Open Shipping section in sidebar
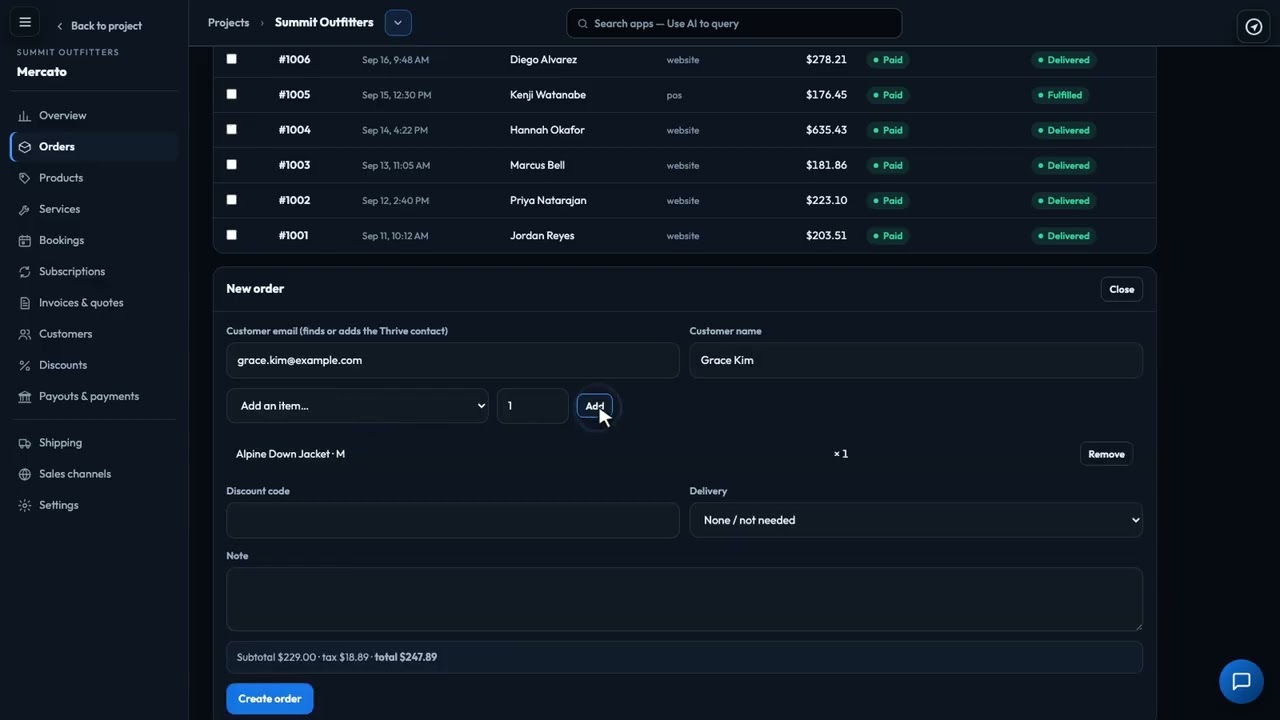Screen dimensions: 1280x720 [95, 443]
